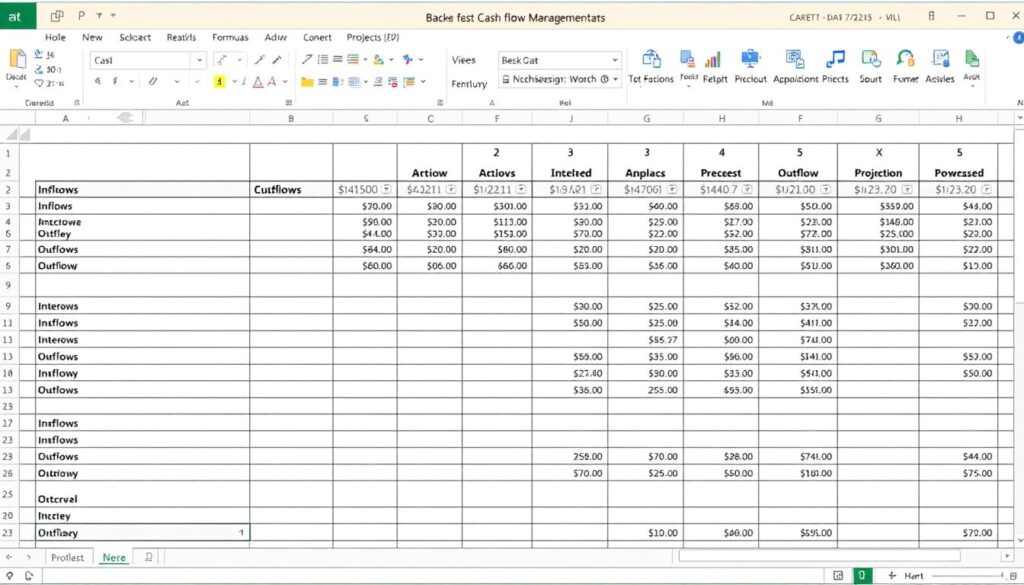Click the yellow highlight color swatch
1024x585 pixels.
[219, 82]
